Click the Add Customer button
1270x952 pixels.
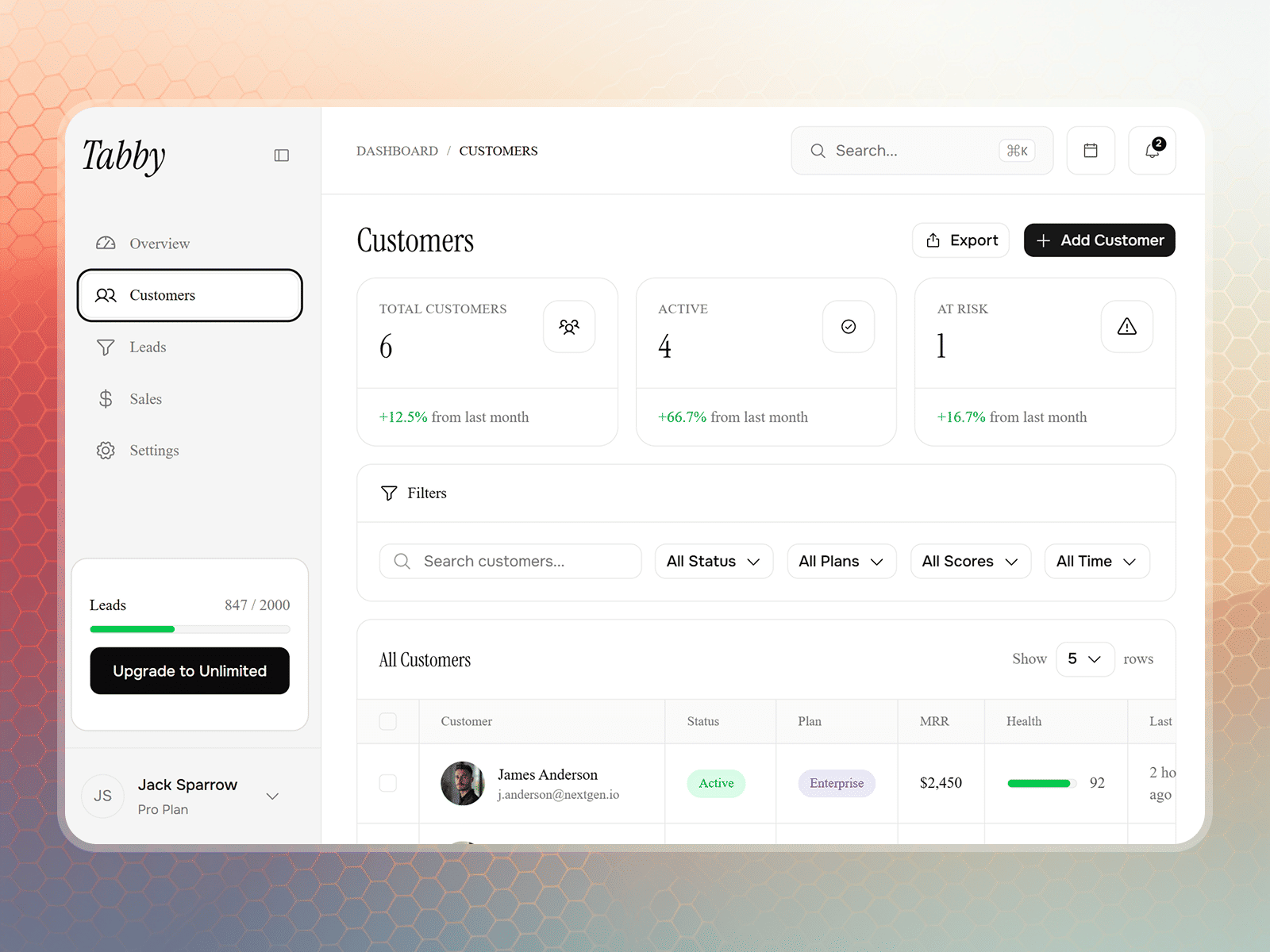click(x=1099, y=240)
